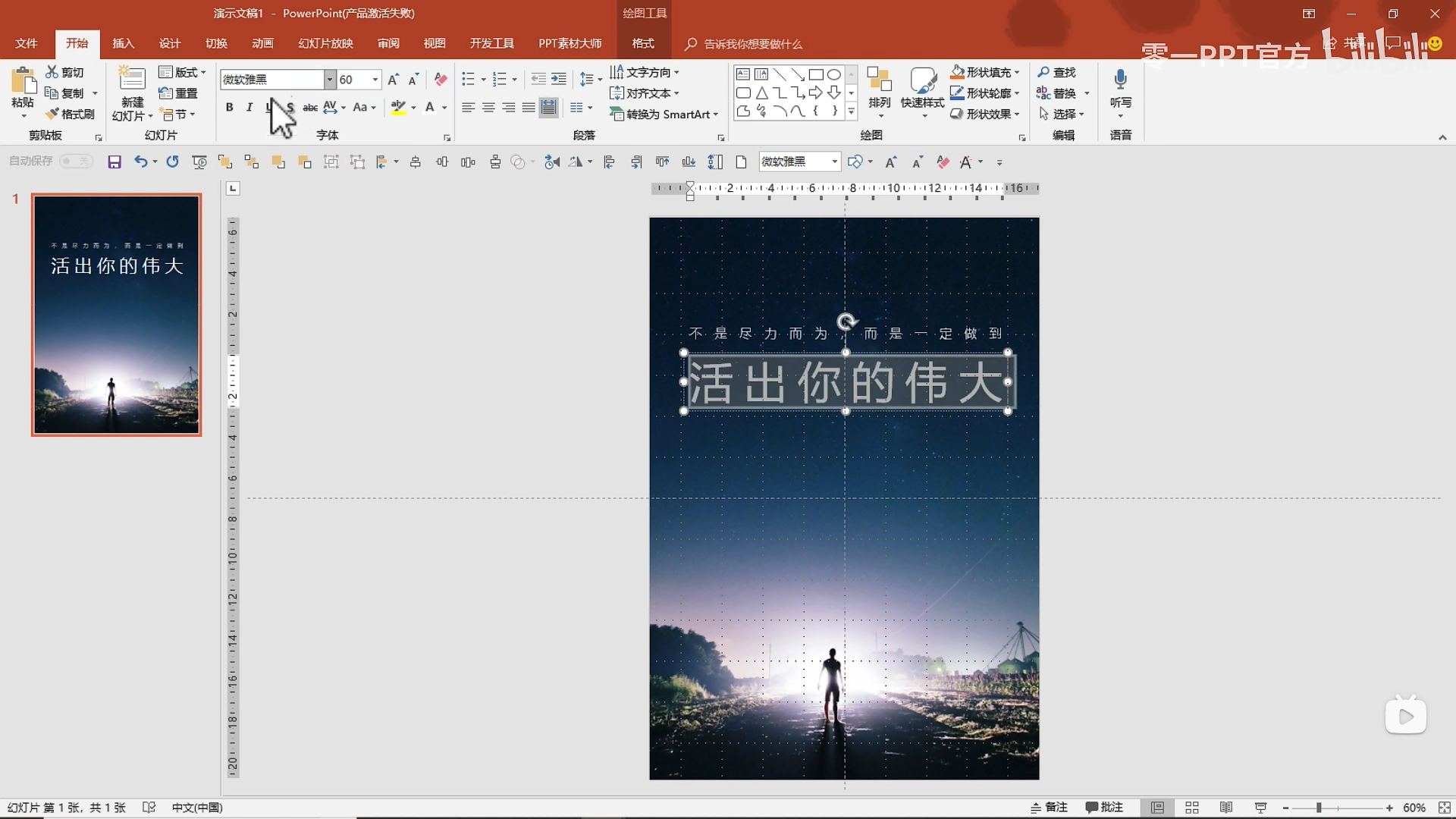Open the Format (格式) drawing tools tab
Screen dimensions: 1456x819
(x=643, y=43)
